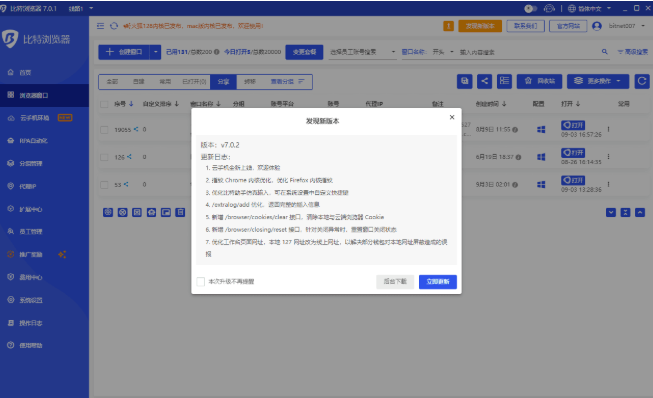Click the 员工管理 staff management icon
This screenshot has width=653, height=398.
(11, 231)
